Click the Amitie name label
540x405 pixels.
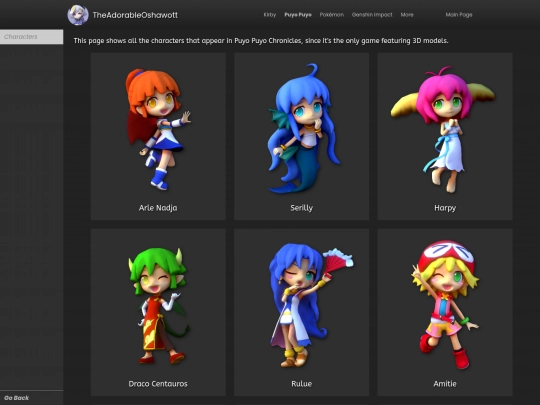(x=445, y=384)
